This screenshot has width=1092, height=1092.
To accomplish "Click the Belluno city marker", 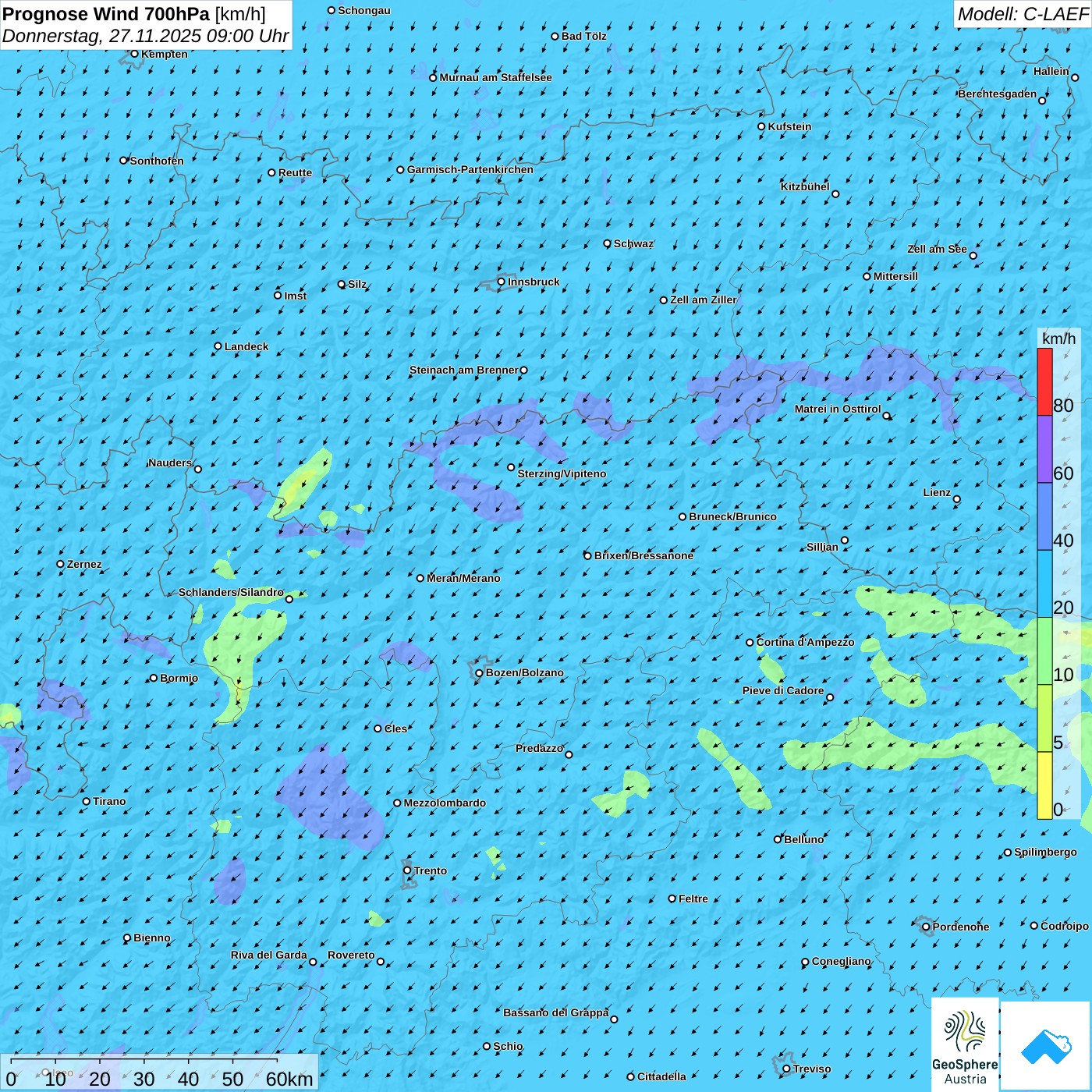I will (778, 839).
